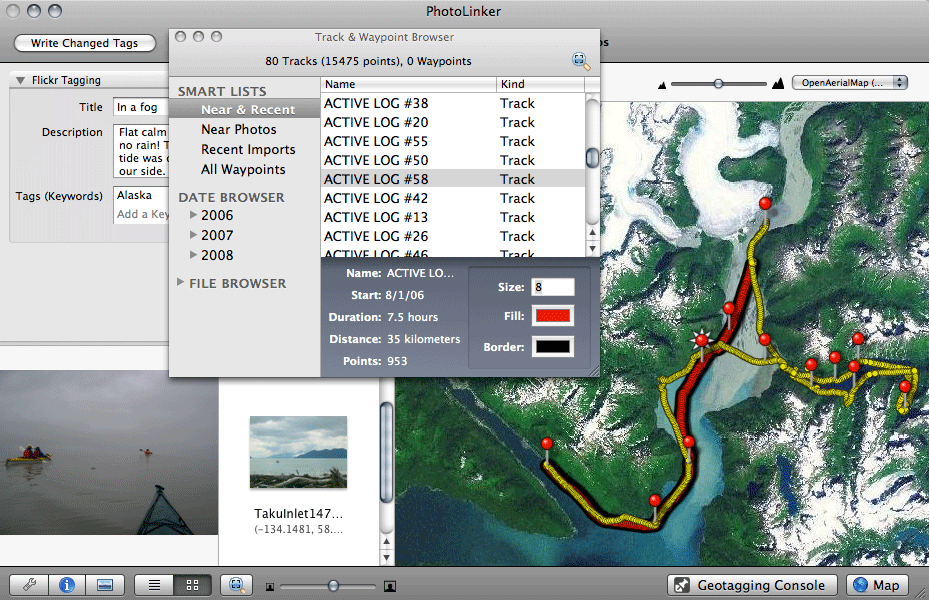Select track row ACTIVE LOG #50
Screen dimensions: 929x600
point(453,161)
